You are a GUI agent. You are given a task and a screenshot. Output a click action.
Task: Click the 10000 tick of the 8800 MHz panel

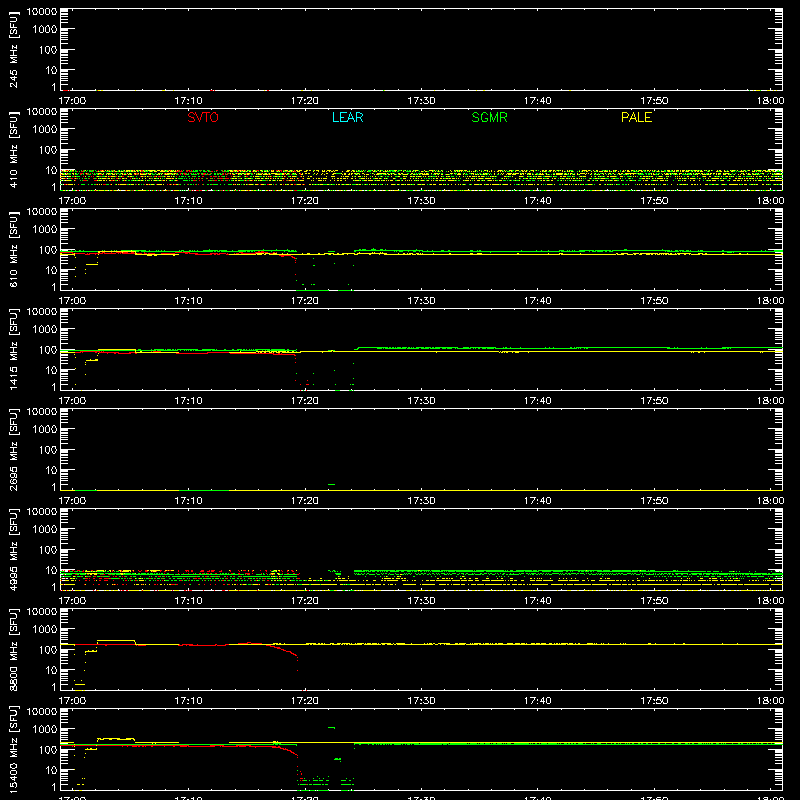(42, 612)
